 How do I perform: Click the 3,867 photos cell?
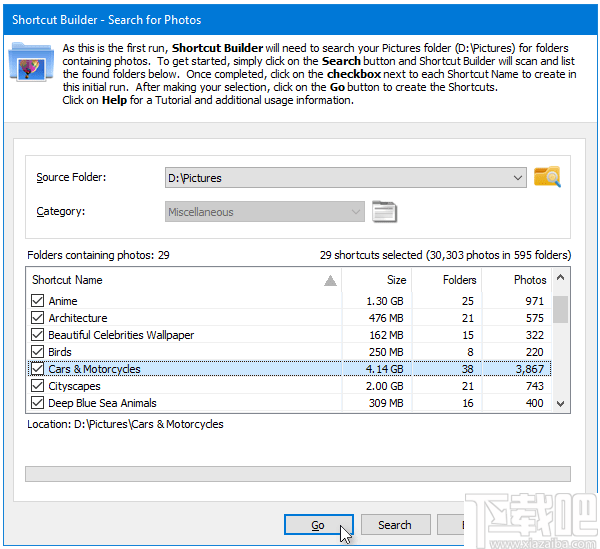530,369
